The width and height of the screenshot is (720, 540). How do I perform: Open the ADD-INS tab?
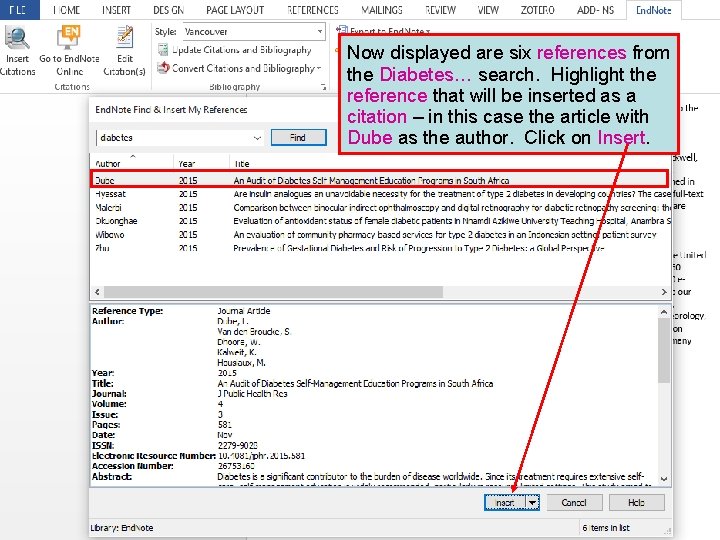pos(595,10)
